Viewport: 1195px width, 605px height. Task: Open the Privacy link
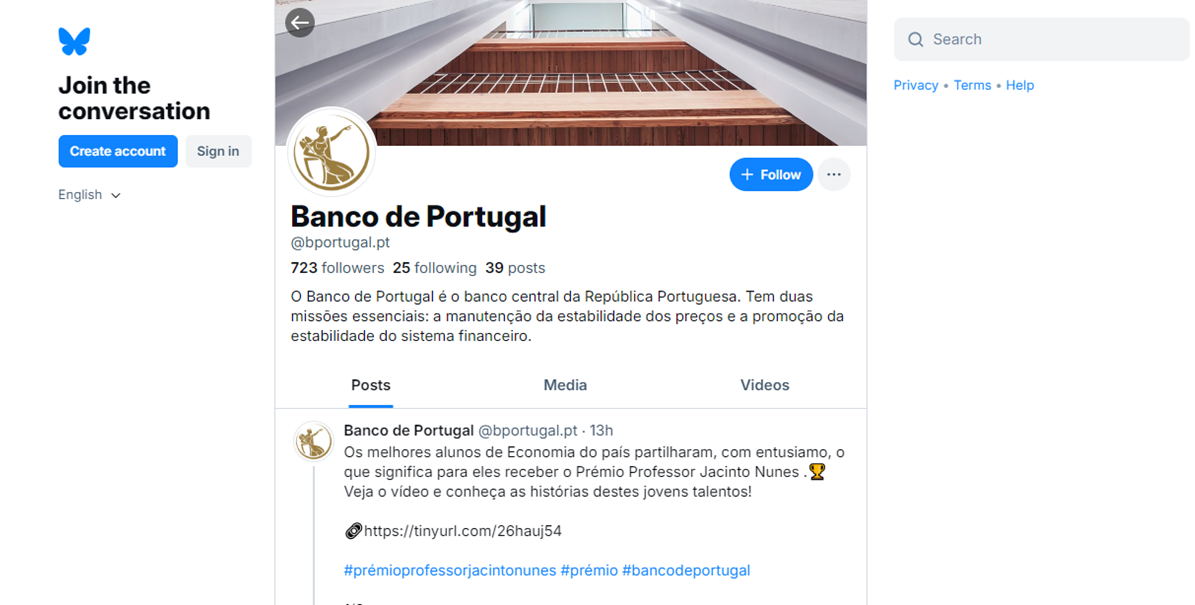(915, 85)
